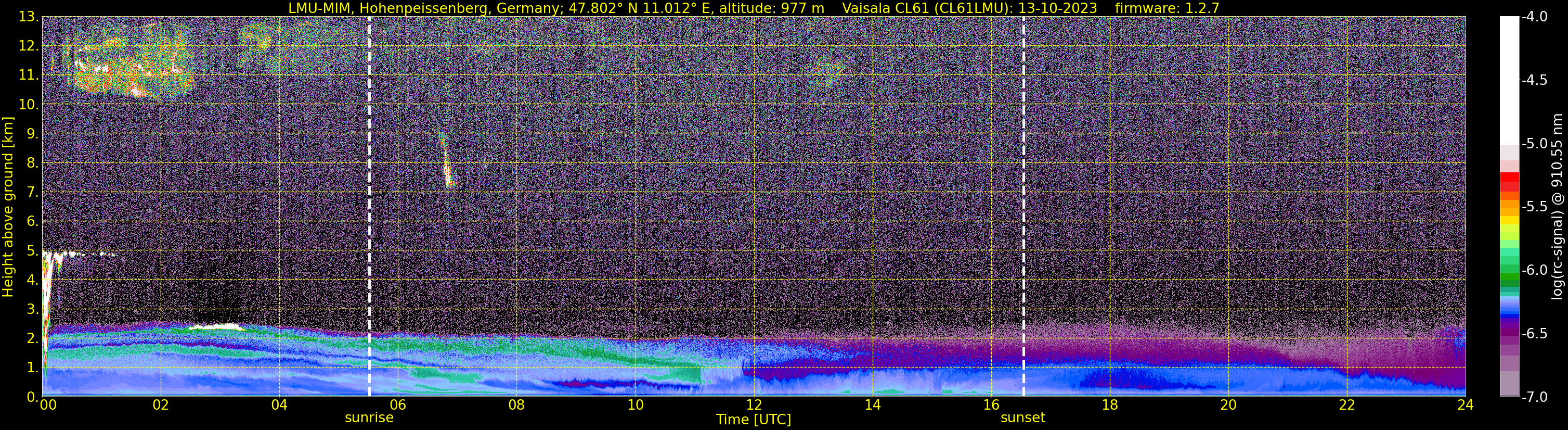
Task: Click the 'firmware: 1.2.7' text in the title
Action: coord(1167,8)
